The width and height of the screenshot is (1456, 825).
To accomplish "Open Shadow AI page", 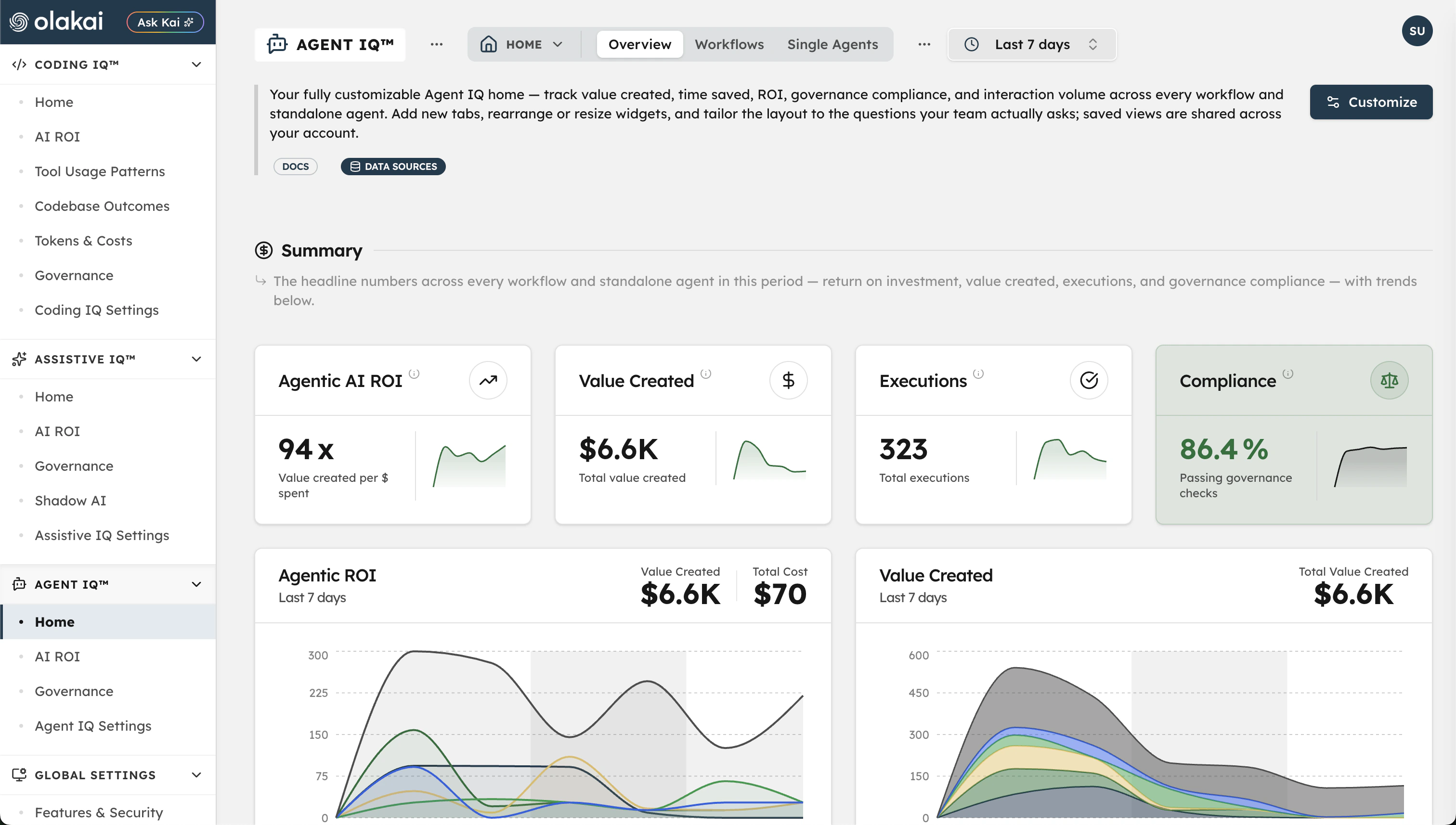I will click(x=70, y=500).
